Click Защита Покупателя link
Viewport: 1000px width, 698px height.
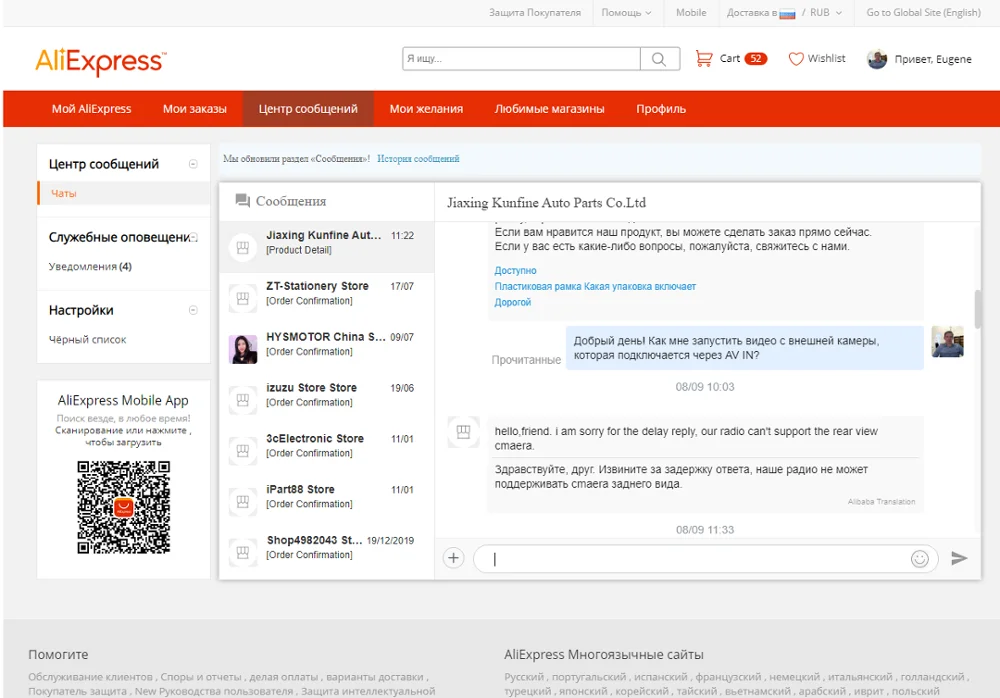[x=534, y=13]
